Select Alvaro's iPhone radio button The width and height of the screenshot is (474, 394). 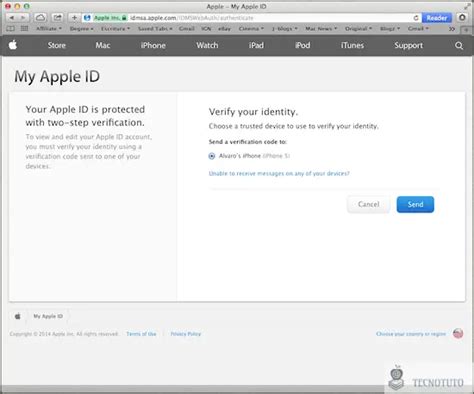(x=212, y=156)
